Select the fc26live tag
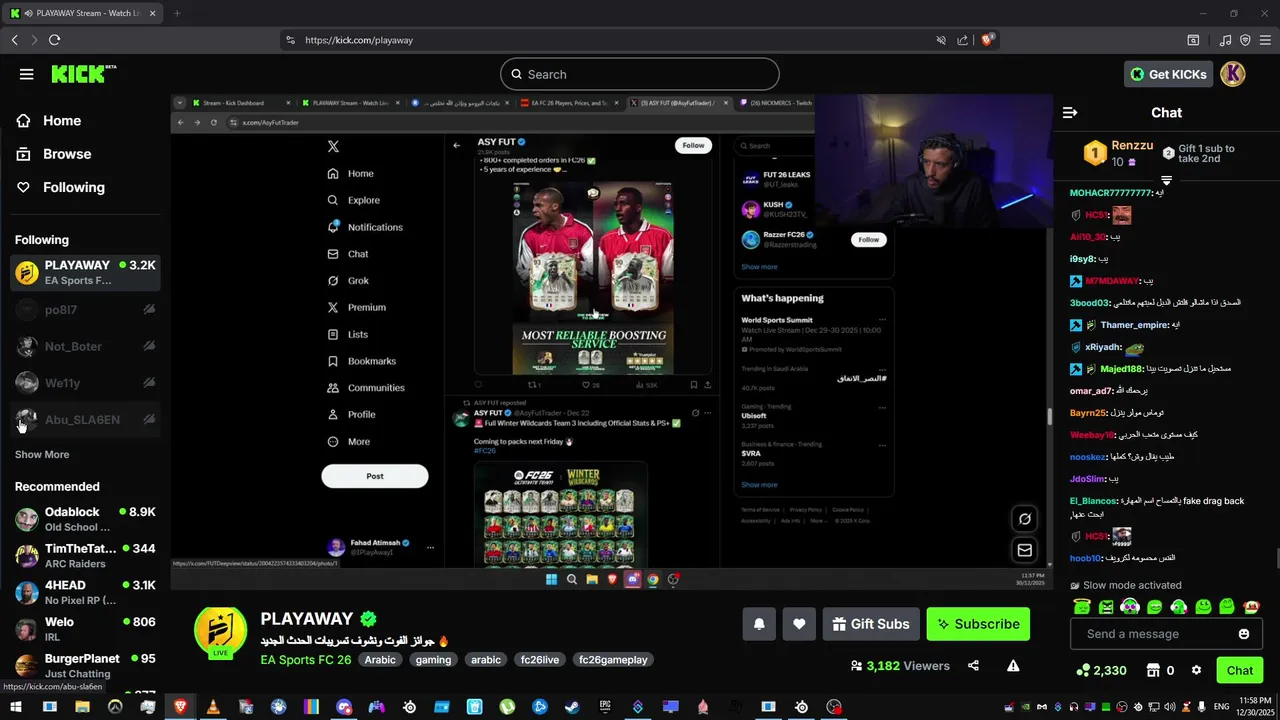The width and height of the screenshot is (1280, 720). click(x=540, y=660)
